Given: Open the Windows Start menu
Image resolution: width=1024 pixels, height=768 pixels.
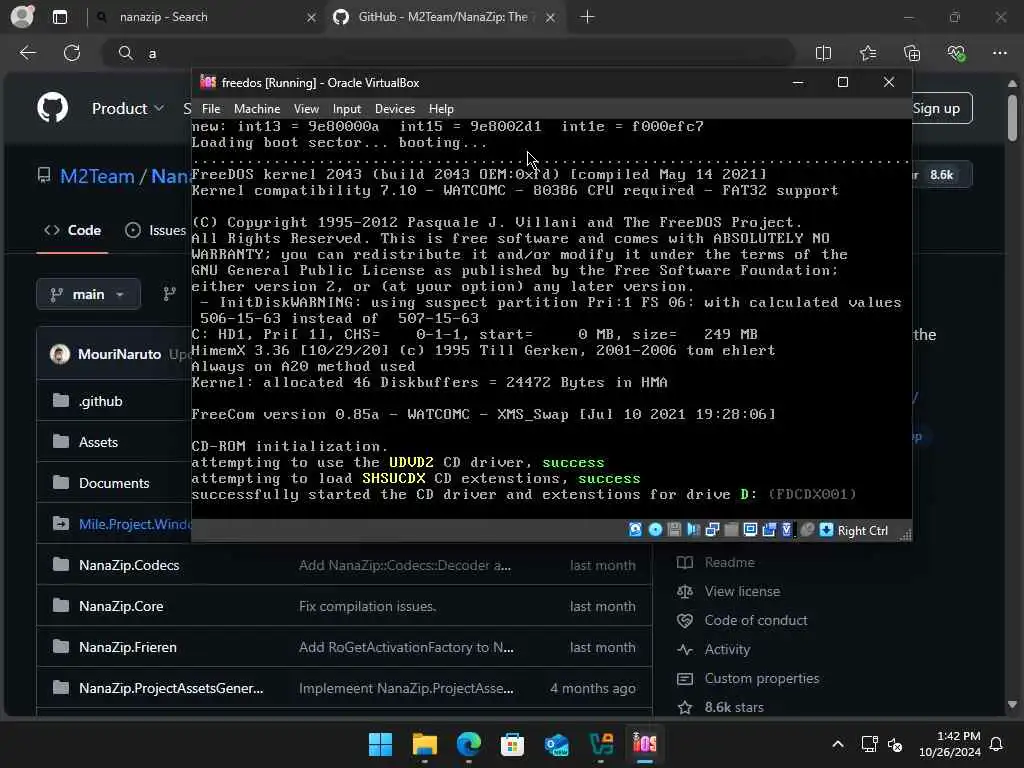Looking at the screenshot, I should [381, 744].
